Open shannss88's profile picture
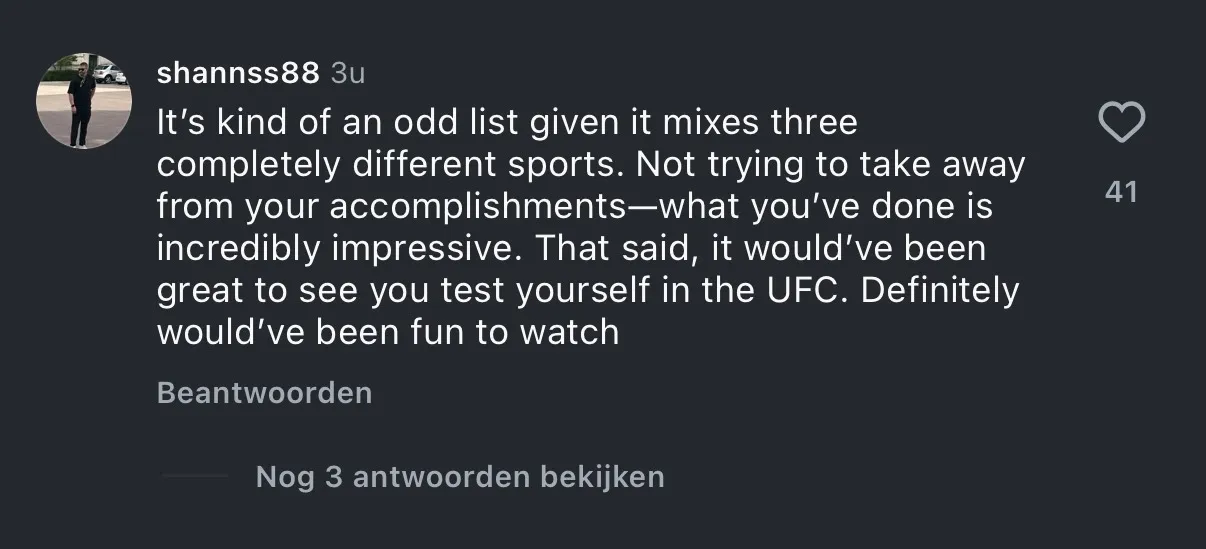The height and width of the screenshot is (549, 1206). 84,101
